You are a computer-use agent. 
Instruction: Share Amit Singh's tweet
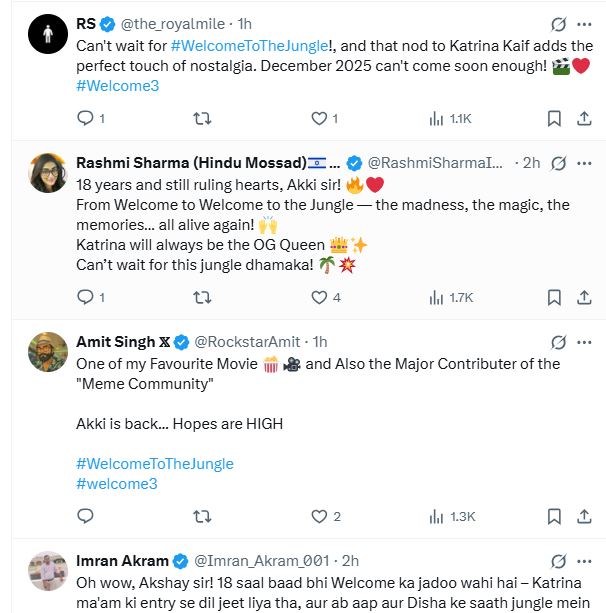(586, 516)
